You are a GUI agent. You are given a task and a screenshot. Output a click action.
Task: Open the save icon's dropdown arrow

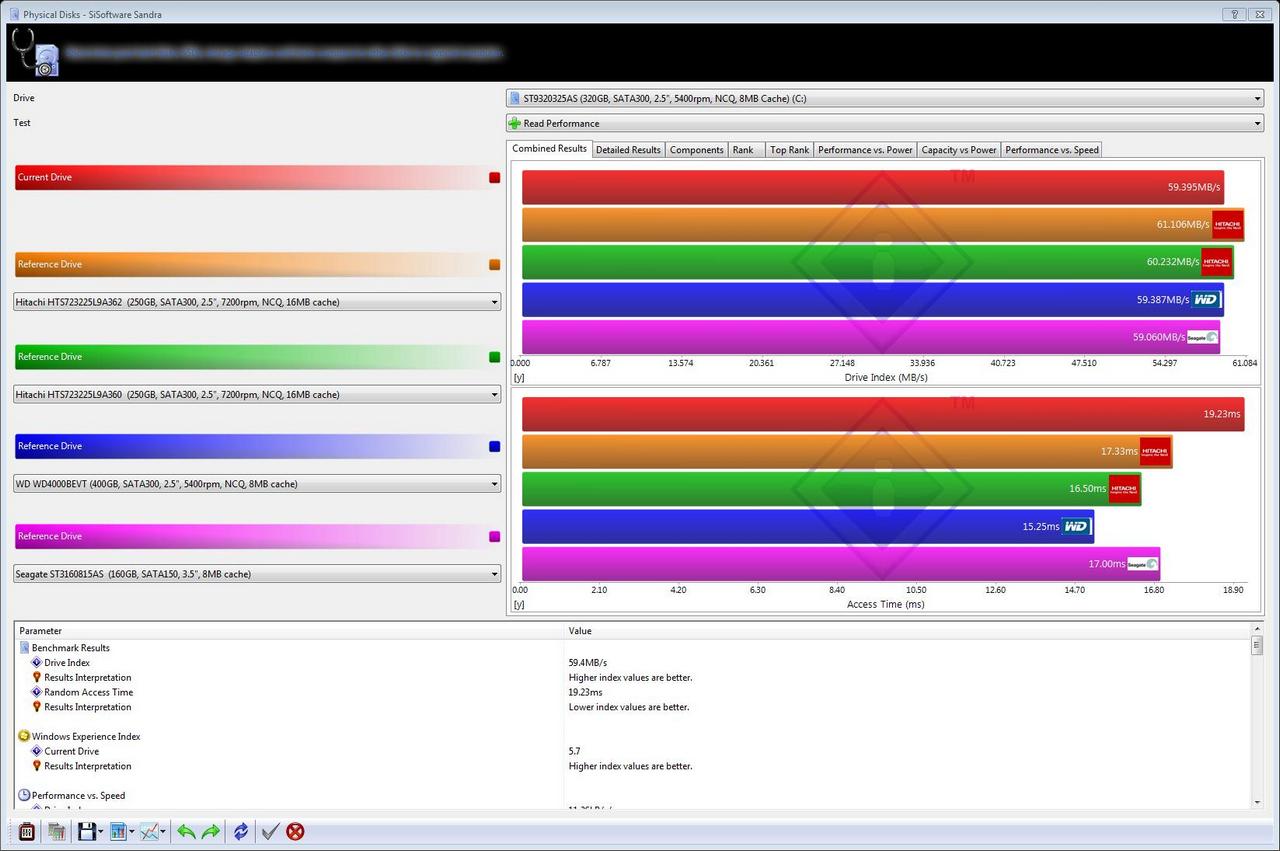pos(101,832)
